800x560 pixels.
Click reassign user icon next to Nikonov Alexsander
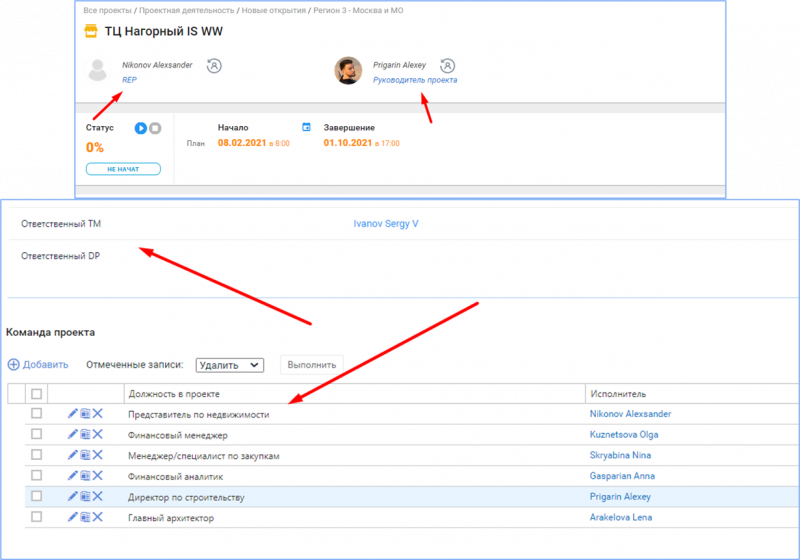214,66
